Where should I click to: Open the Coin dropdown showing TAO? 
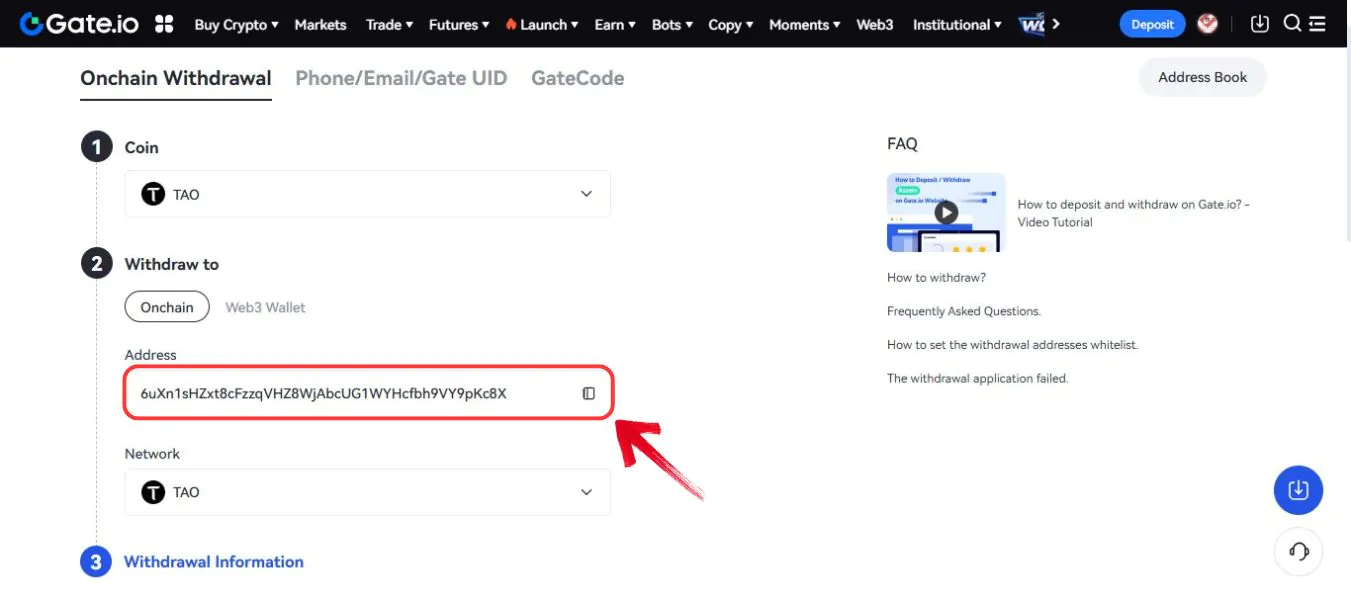tap(367, 194)
